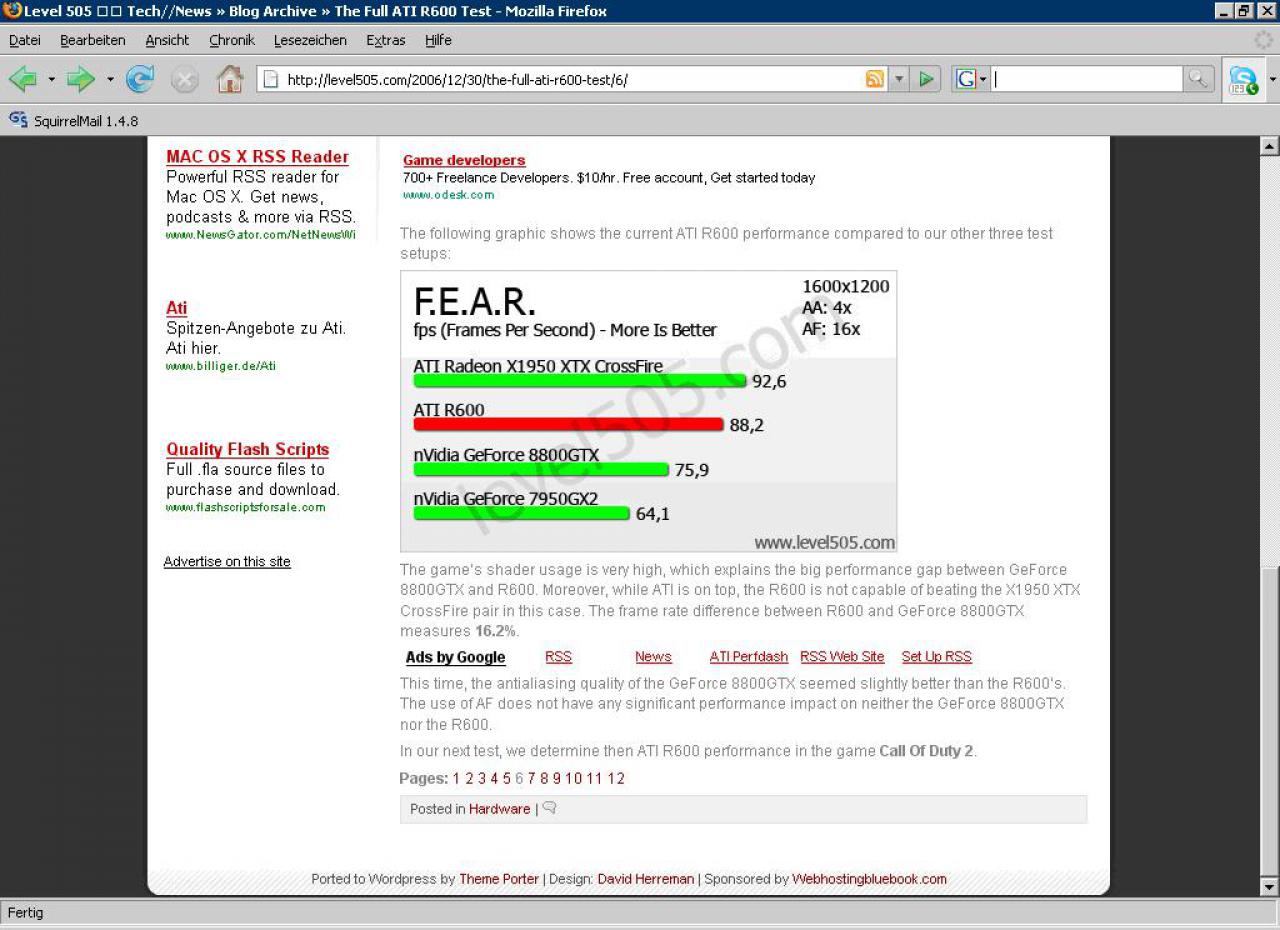Visit the www.billiger.de/Ati link
1280x930 pixels.
(x=221, y=366)
